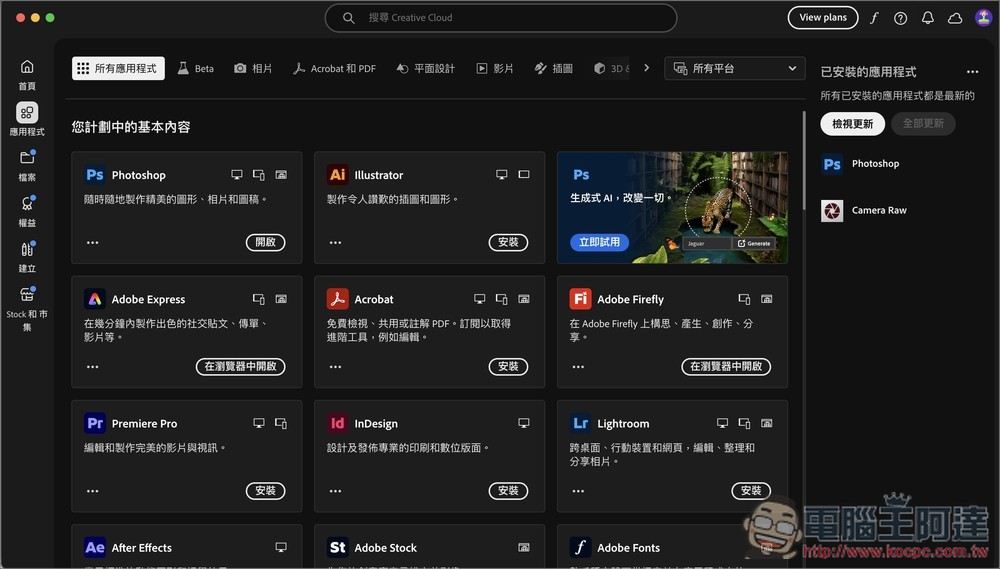The height and width of the screenshot is (569, 1000).
Task: Click 開啟 button for Photoshop
Action: click(265, 242)
